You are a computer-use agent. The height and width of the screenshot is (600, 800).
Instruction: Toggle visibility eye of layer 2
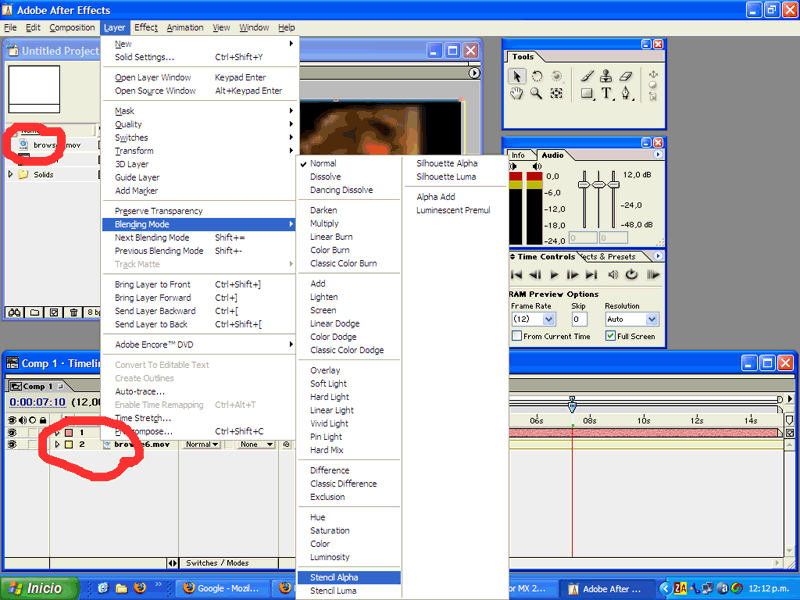(x=12, y=444)
